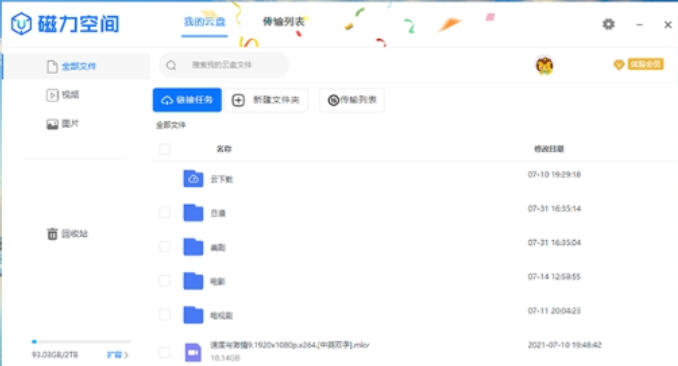Click date 07-10 19:29:18 of 云下载
Image resolution: width=678 pixels, height=366 pixels.
tap(554, 174)
